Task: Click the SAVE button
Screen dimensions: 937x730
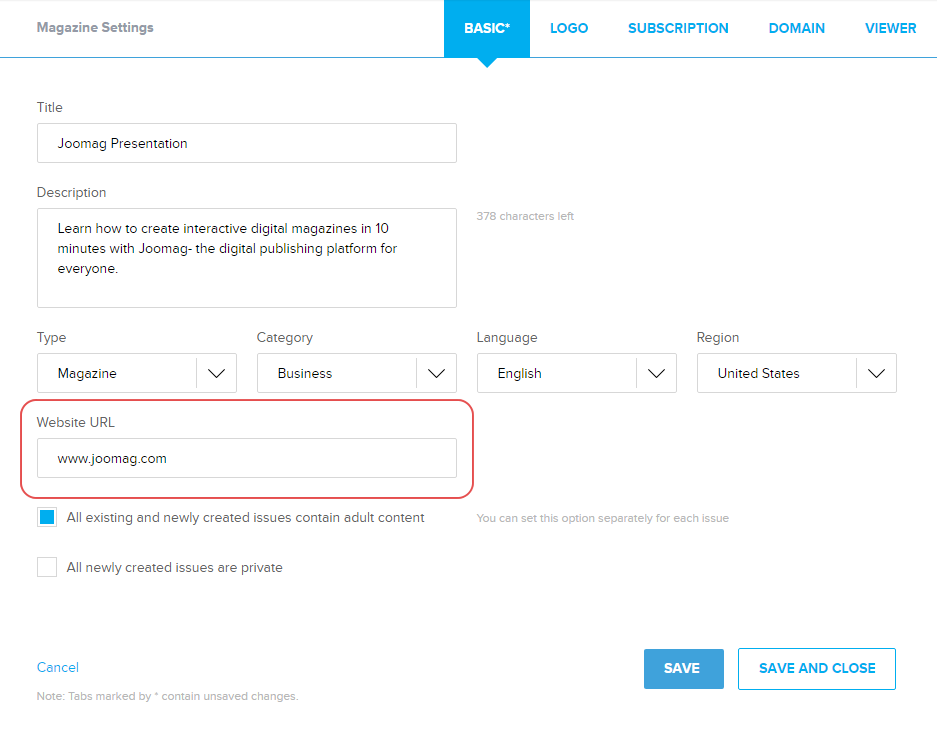Action: [683, 668]
